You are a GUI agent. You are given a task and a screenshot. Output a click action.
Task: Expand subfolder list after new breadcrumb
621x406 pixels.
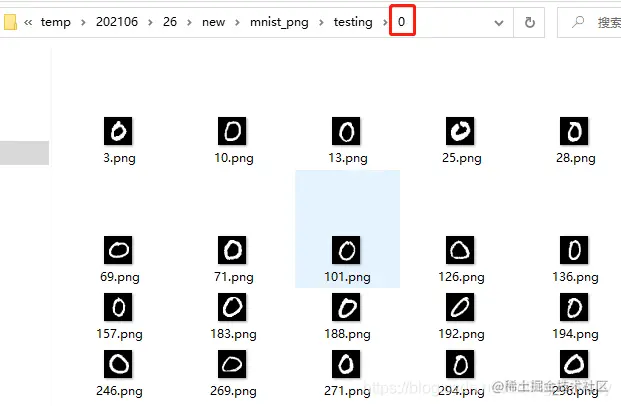pyautogui.click(x=237, y=23)
